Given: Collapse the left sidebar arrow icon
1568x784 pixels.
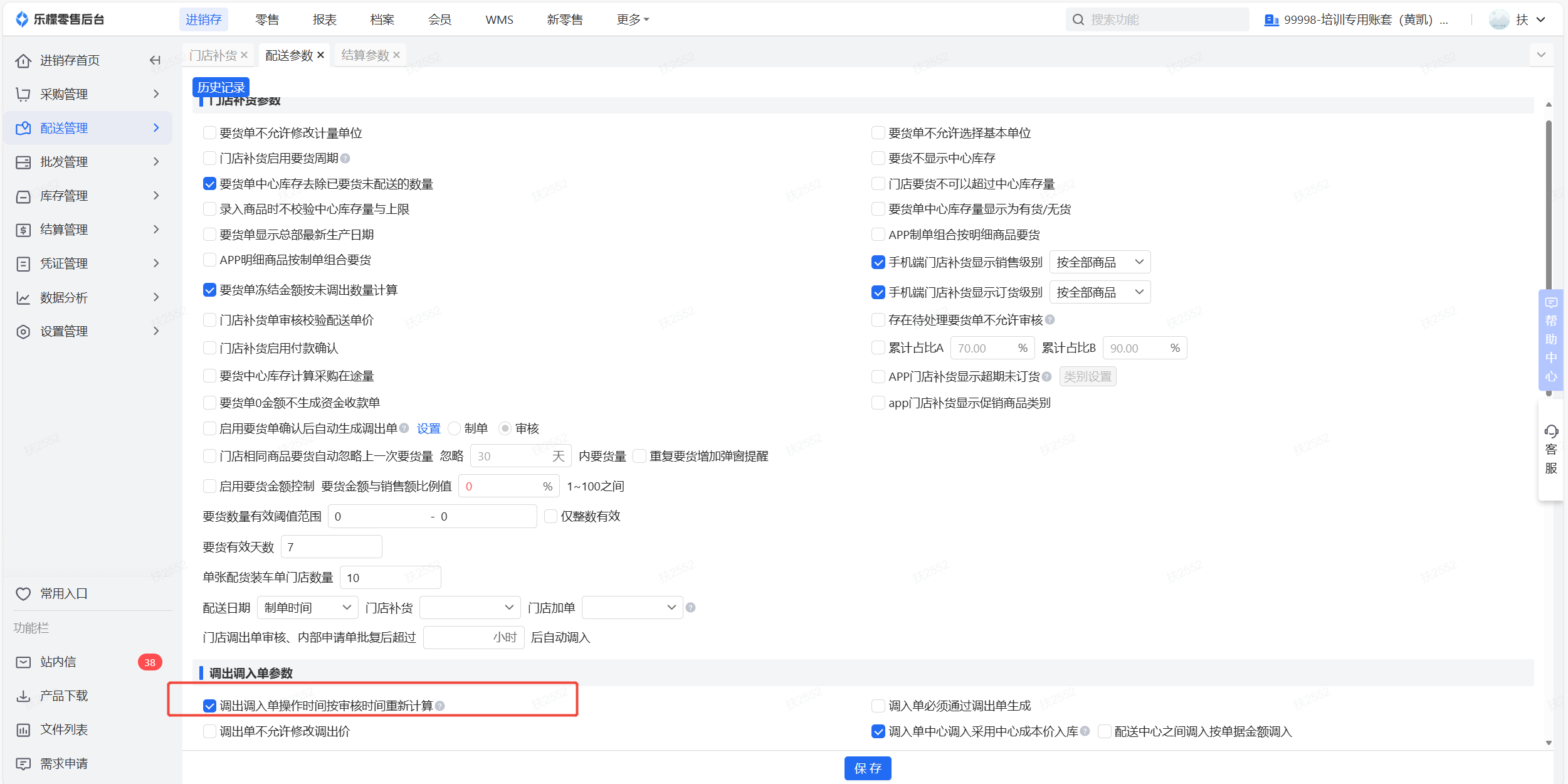Looking at the screenshot, I should (x=155, y=60).
